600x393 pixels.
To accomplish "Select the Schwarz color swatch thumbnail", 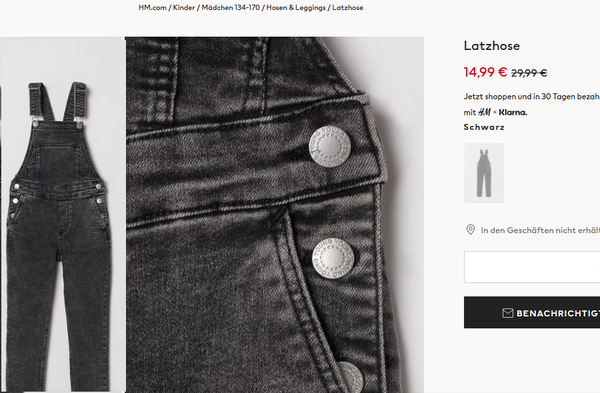I will 484,173.
